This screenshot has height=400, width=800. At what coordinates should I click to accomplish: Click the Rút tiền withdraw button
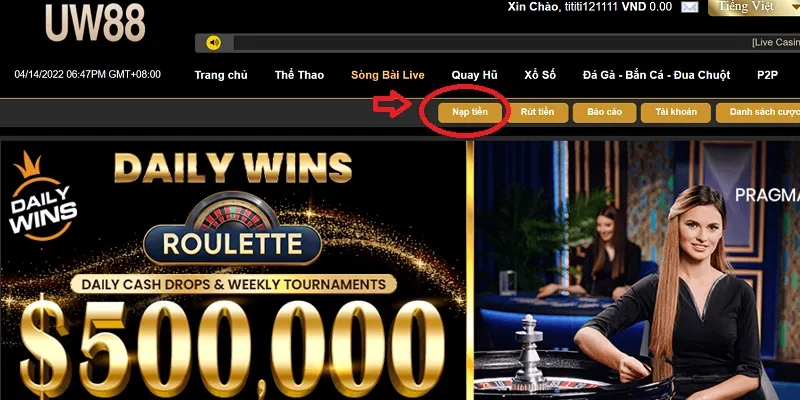coord(537,113)
